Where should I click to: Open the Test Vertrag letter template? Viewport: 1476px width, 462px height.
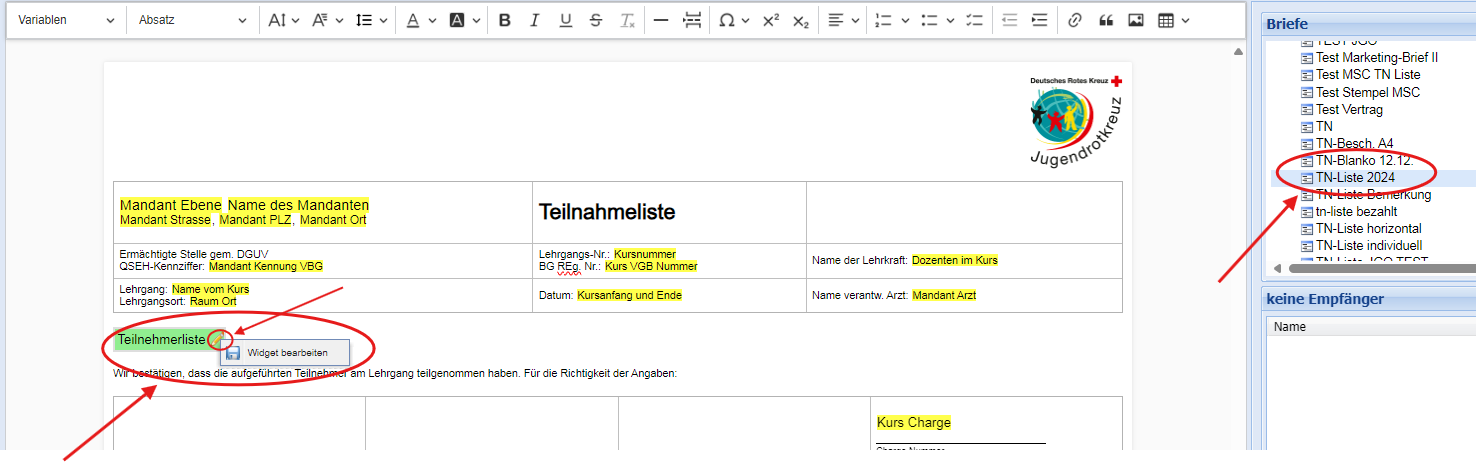pyautogui.click(x=1349, y=109)
